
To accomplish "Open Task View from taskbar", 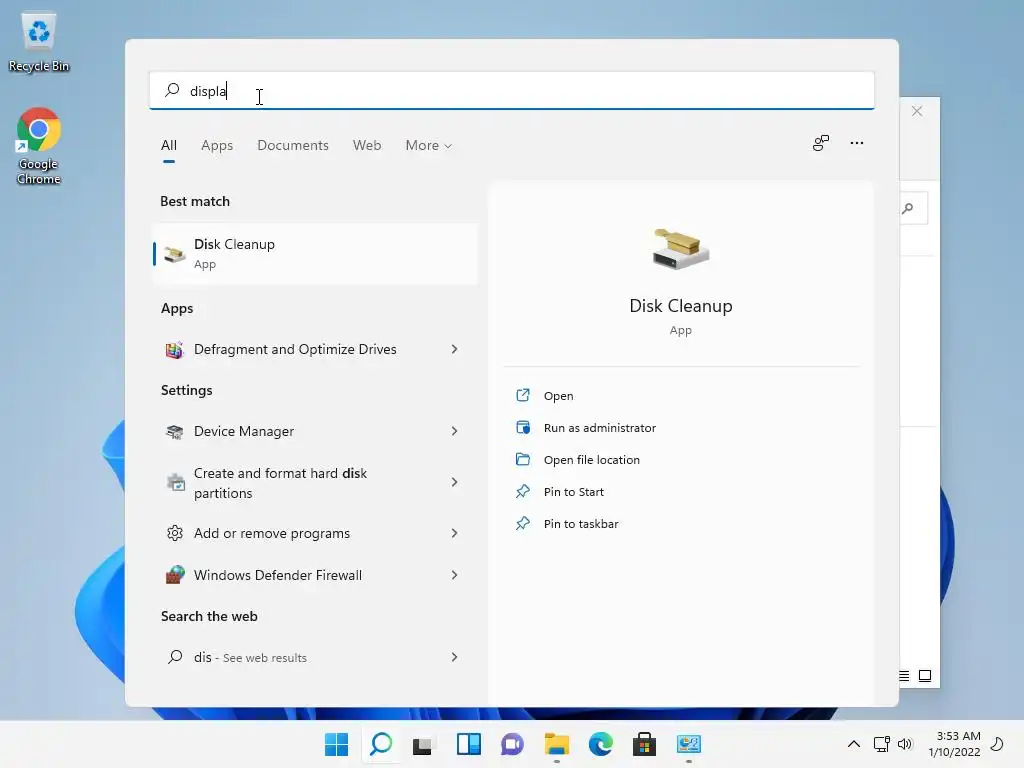I will [x=423, y=745].
